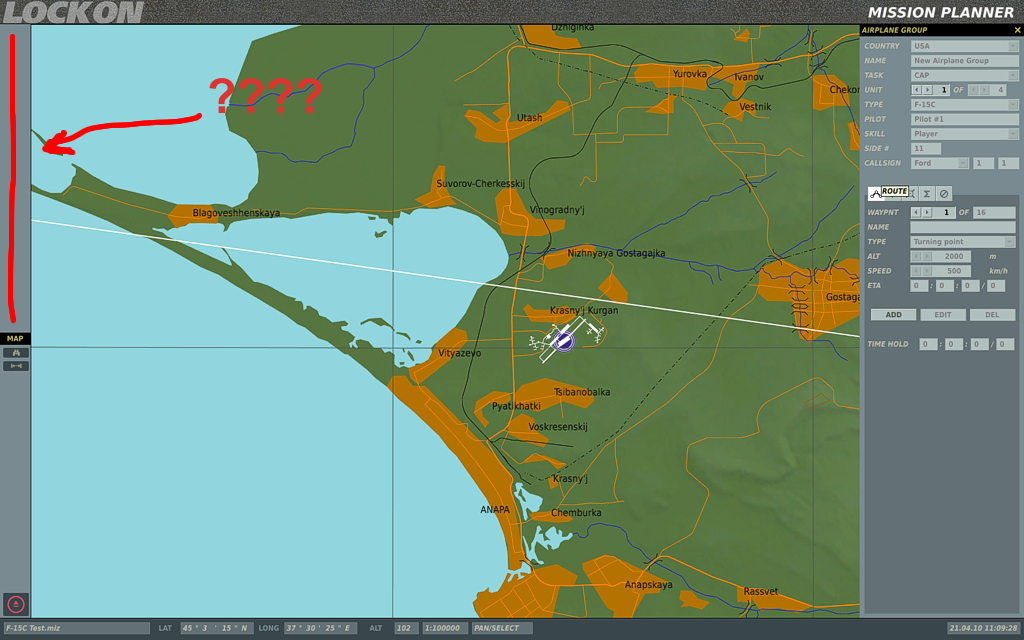This screenshot has width=1024, height=640.
Task: Click the Tsibanobalka town label on map
Action: (582, 392)
